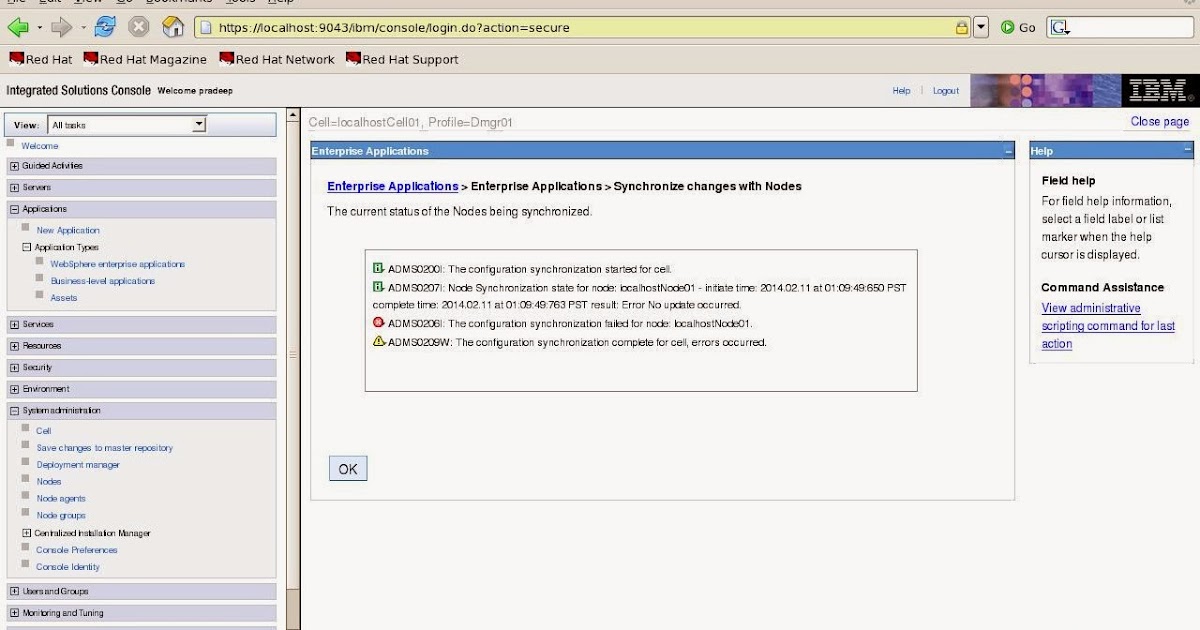Open Console Identity

(x=68, y=567)
